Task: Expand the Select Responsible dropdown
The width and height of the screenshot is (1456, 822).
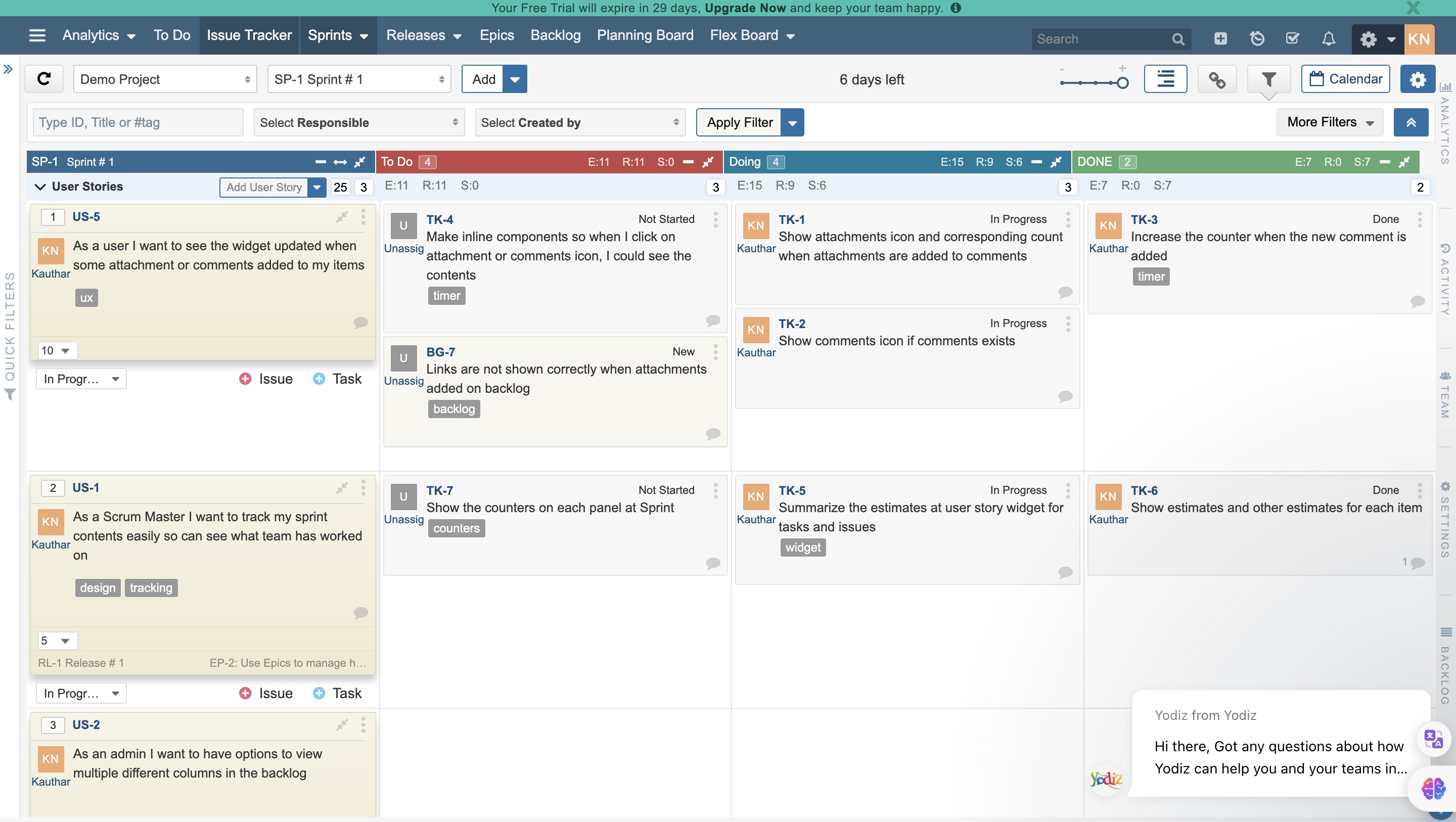Action: (359, 123)
